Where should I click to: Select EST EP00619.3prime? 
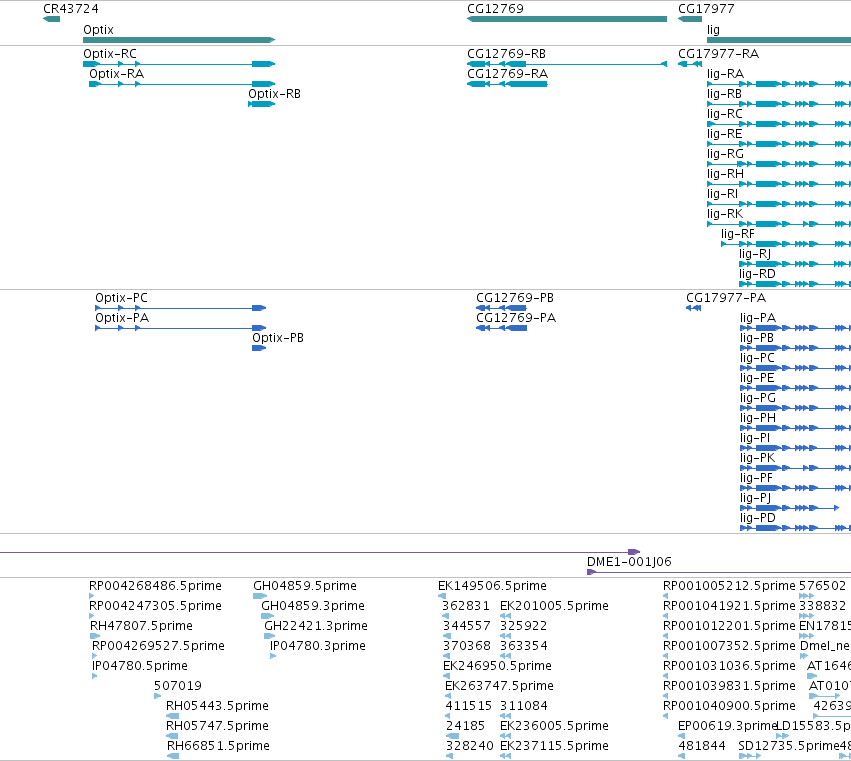(x=681, y=736)
